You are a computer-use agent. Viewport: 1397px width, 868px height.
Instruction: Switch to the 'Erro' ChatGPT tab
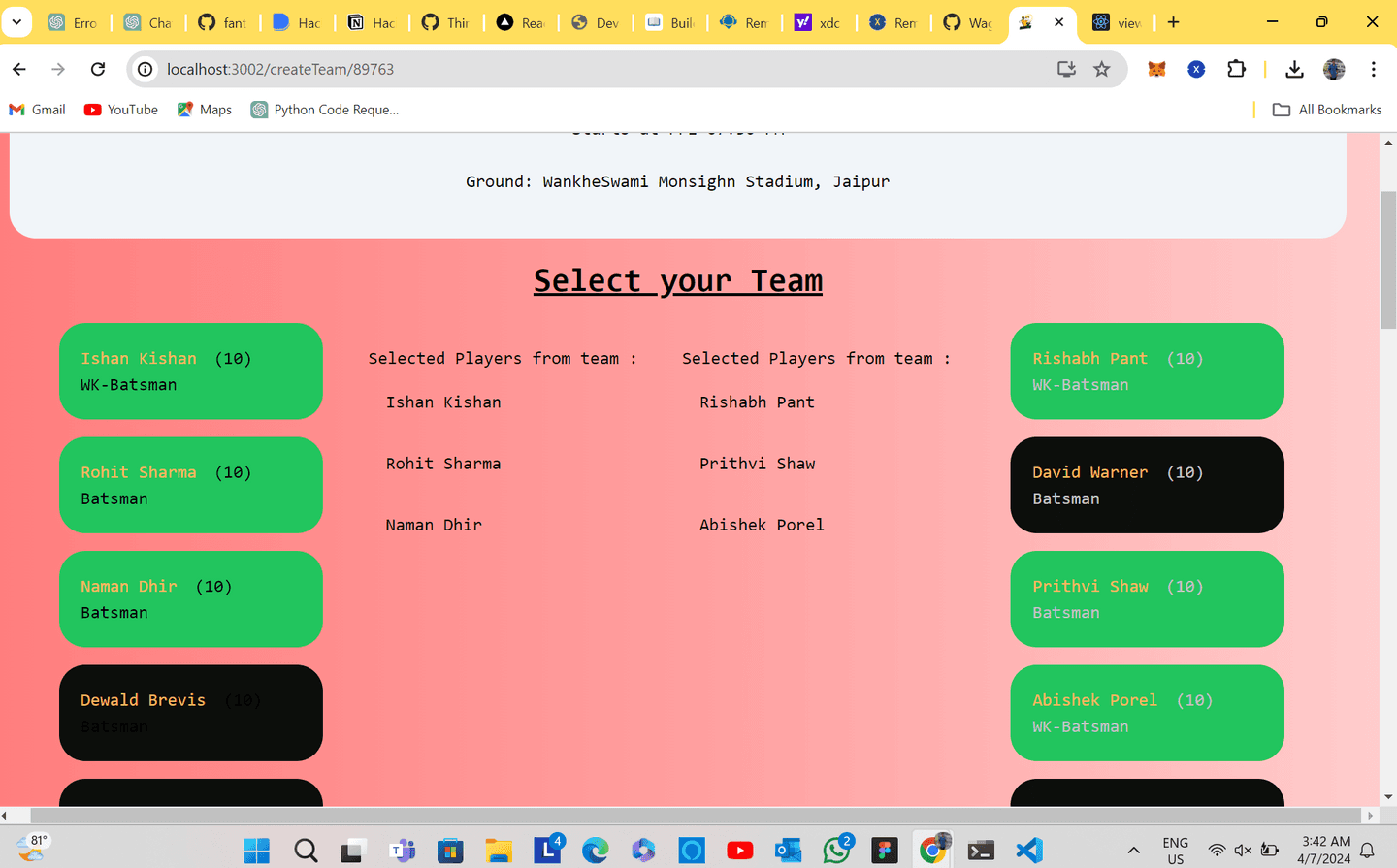[x=74, y=22]
